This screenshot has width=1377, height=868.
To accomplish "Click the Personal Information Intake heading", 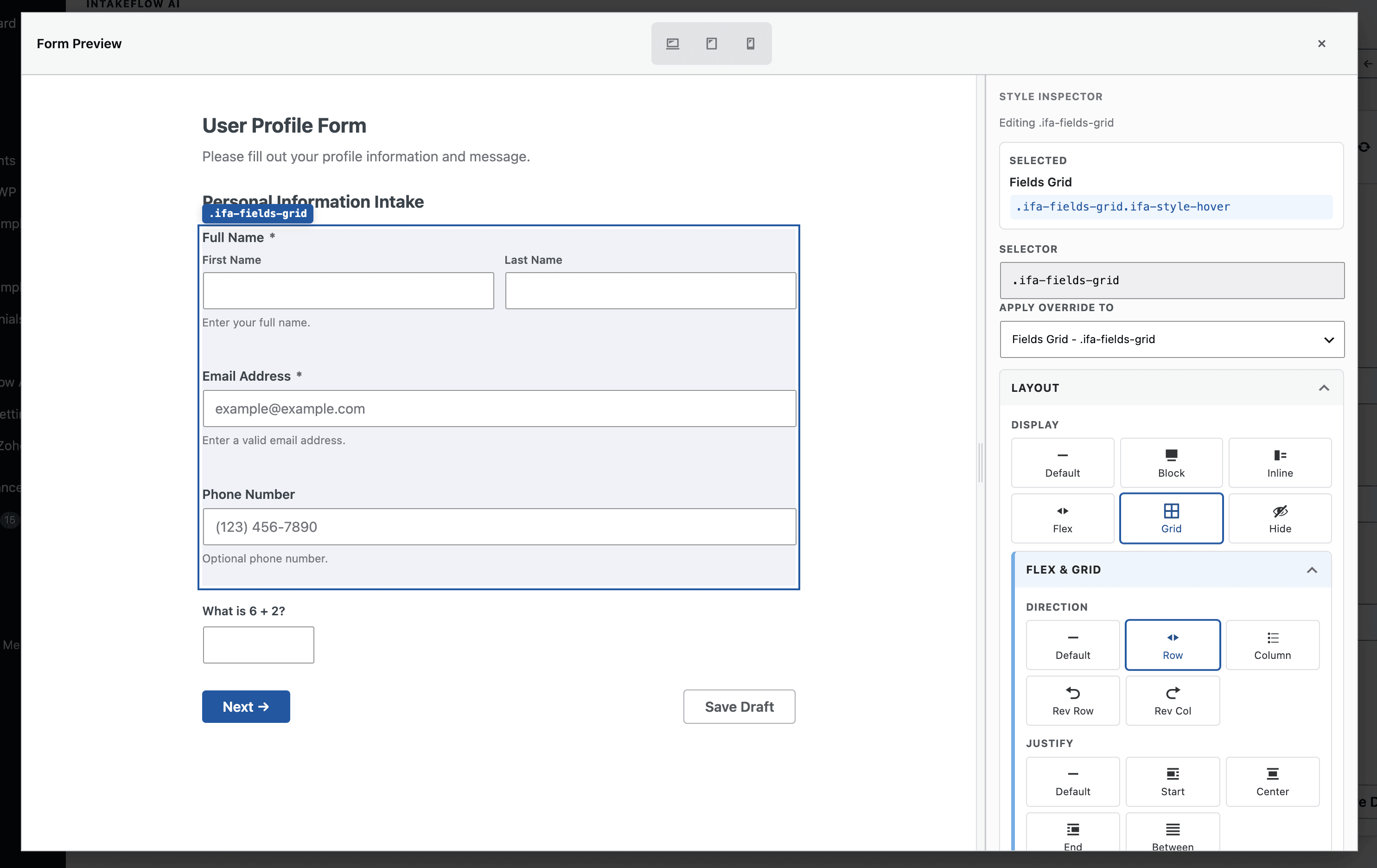I will pos(313,201).
